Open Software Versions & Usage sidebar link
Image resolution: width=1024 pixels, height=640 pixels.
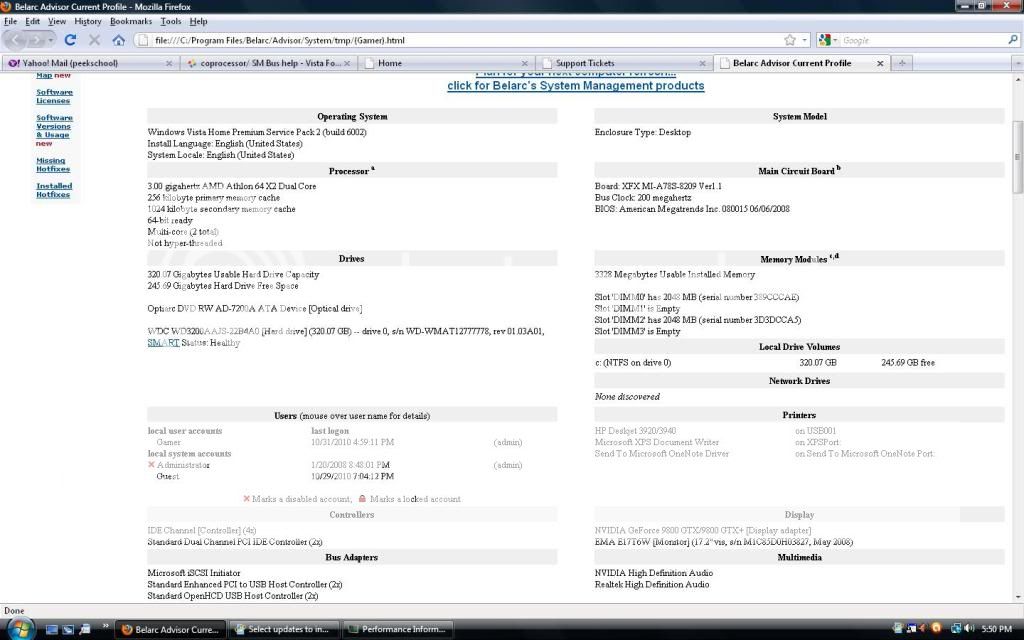coord(54,126)
